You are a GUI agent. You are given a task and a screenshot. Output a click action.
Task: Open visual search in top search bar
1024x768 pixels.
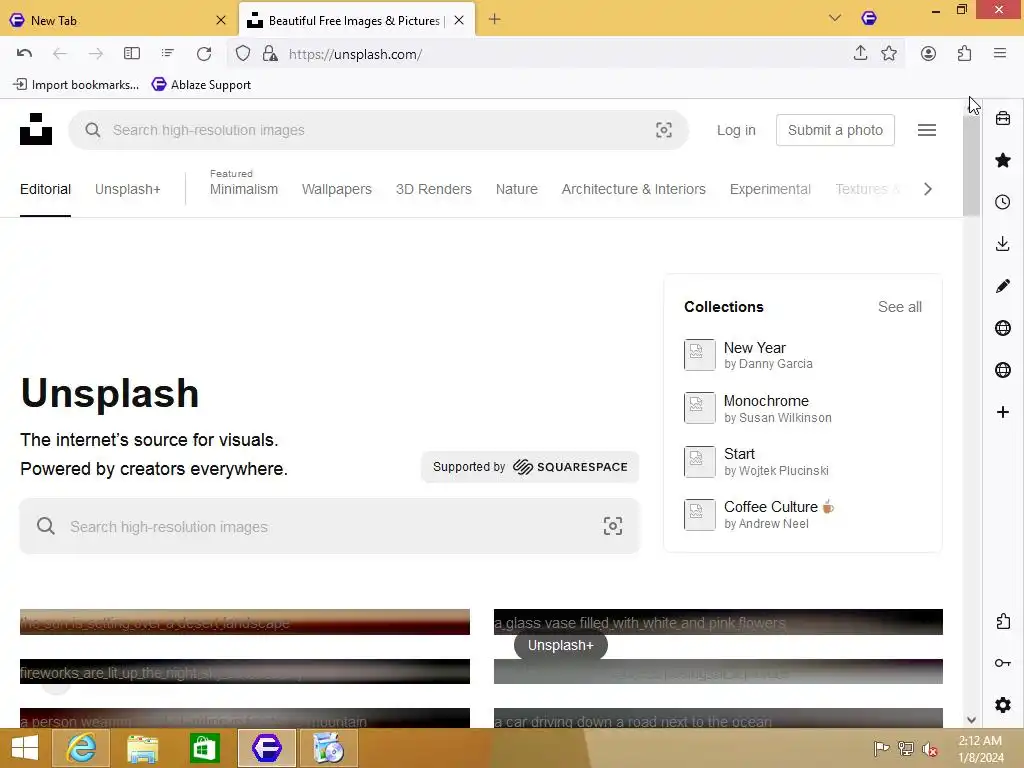tap(664, 130)
